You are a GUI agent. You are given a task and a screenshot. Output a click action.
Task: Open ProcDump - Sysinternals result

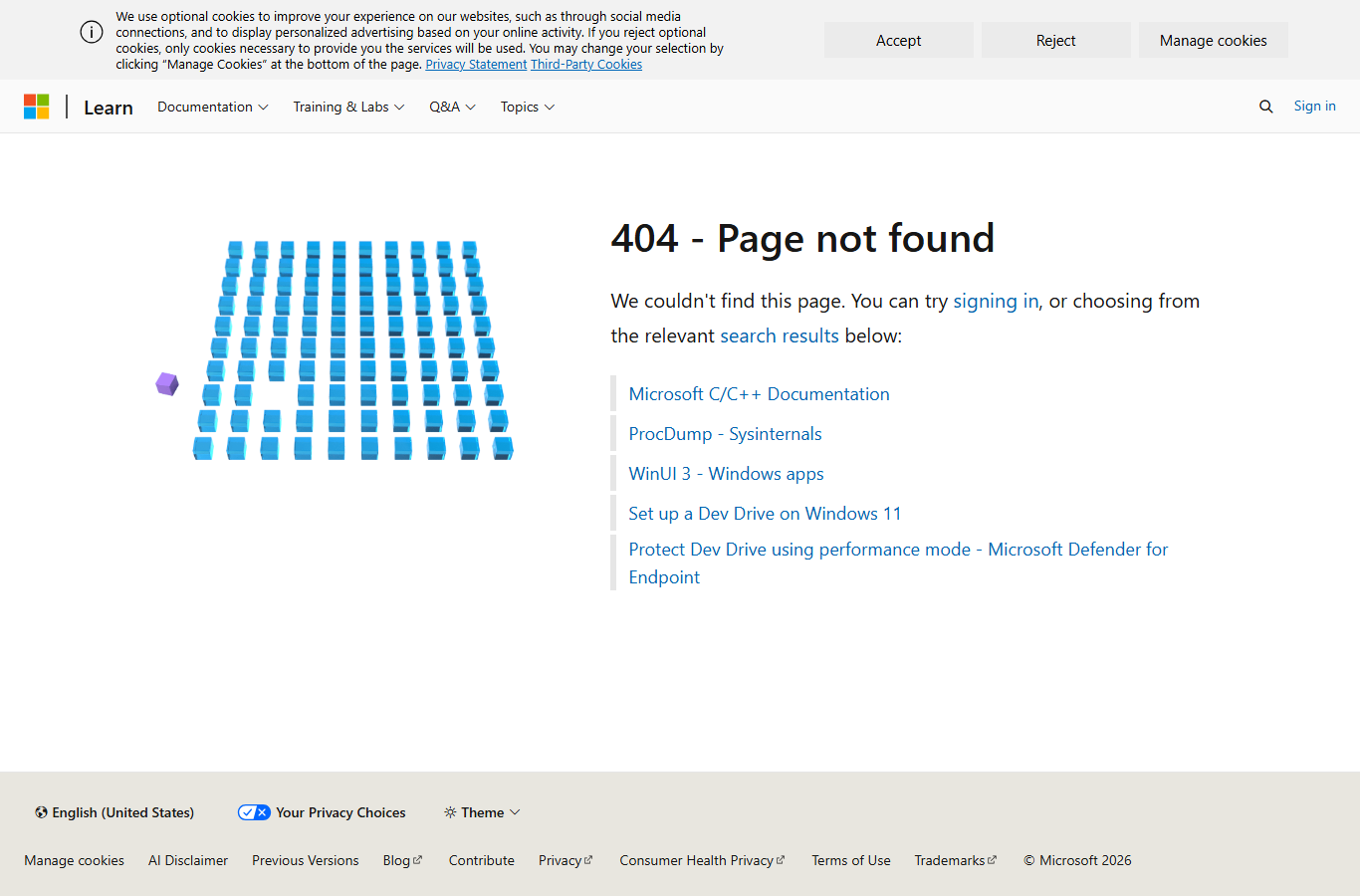tap(726, 434)
